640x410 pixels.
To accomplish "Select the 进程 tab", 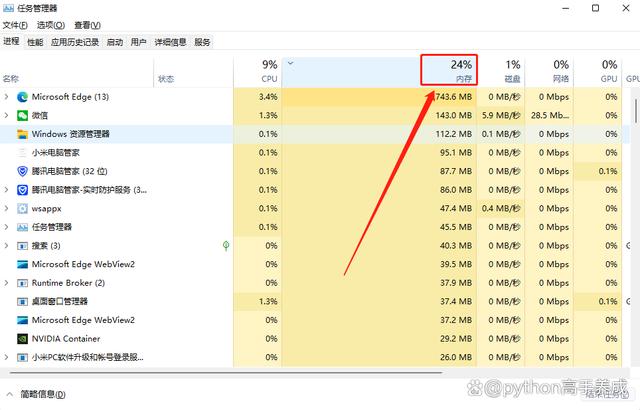I will click(x=11, y=41).
